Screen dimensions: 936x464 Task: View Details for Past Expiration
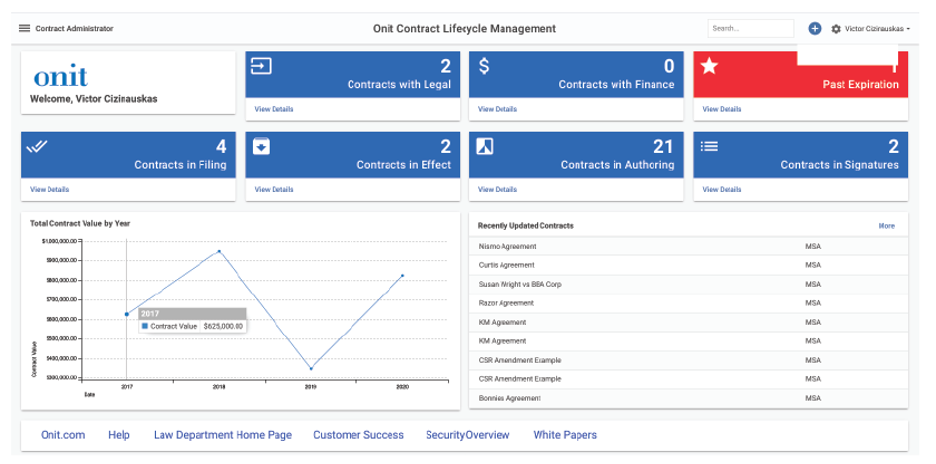pyautogui.click(x=722, y=109)
